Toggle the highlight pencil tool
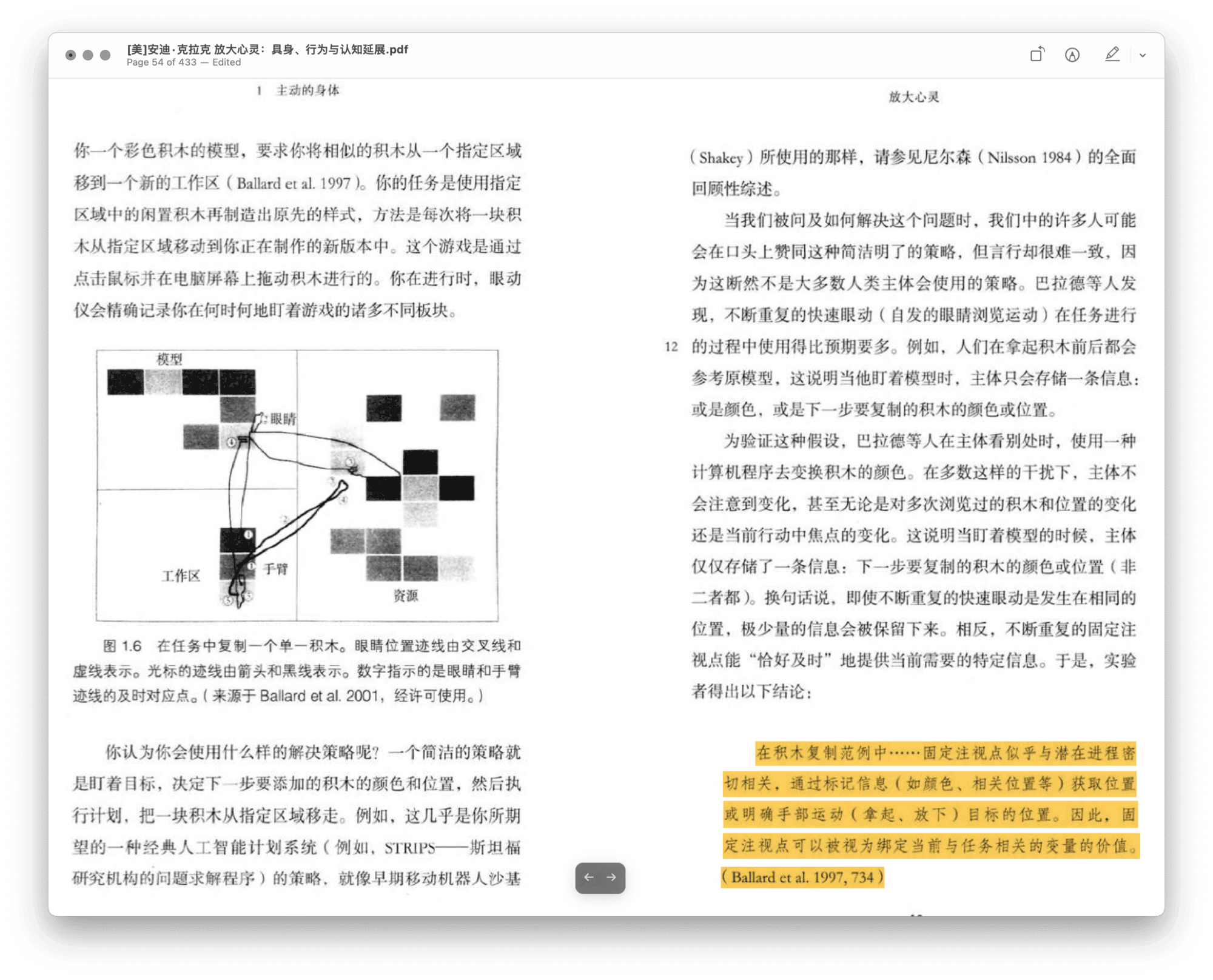 (1112, 55)
